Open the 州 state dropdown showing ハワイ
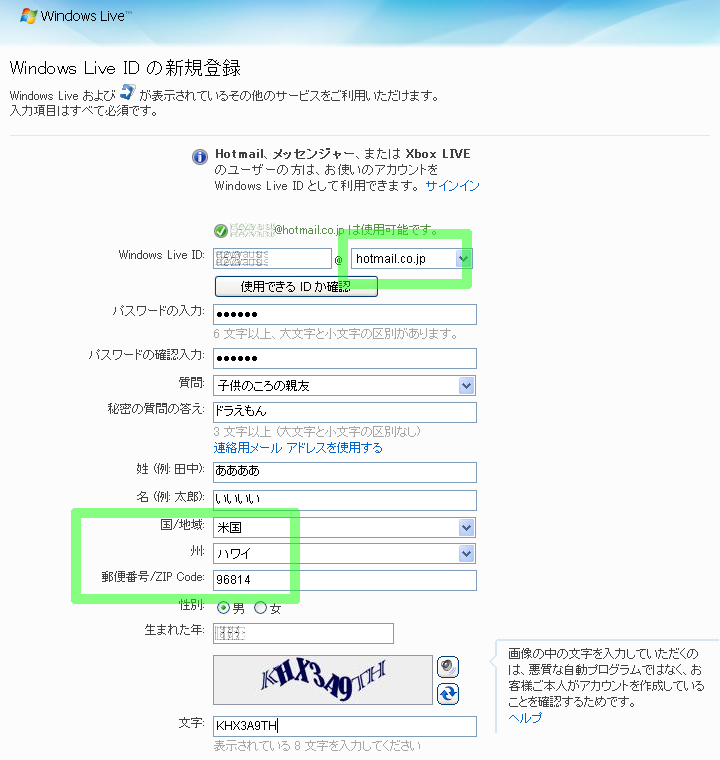 click(x=345, y=554)
